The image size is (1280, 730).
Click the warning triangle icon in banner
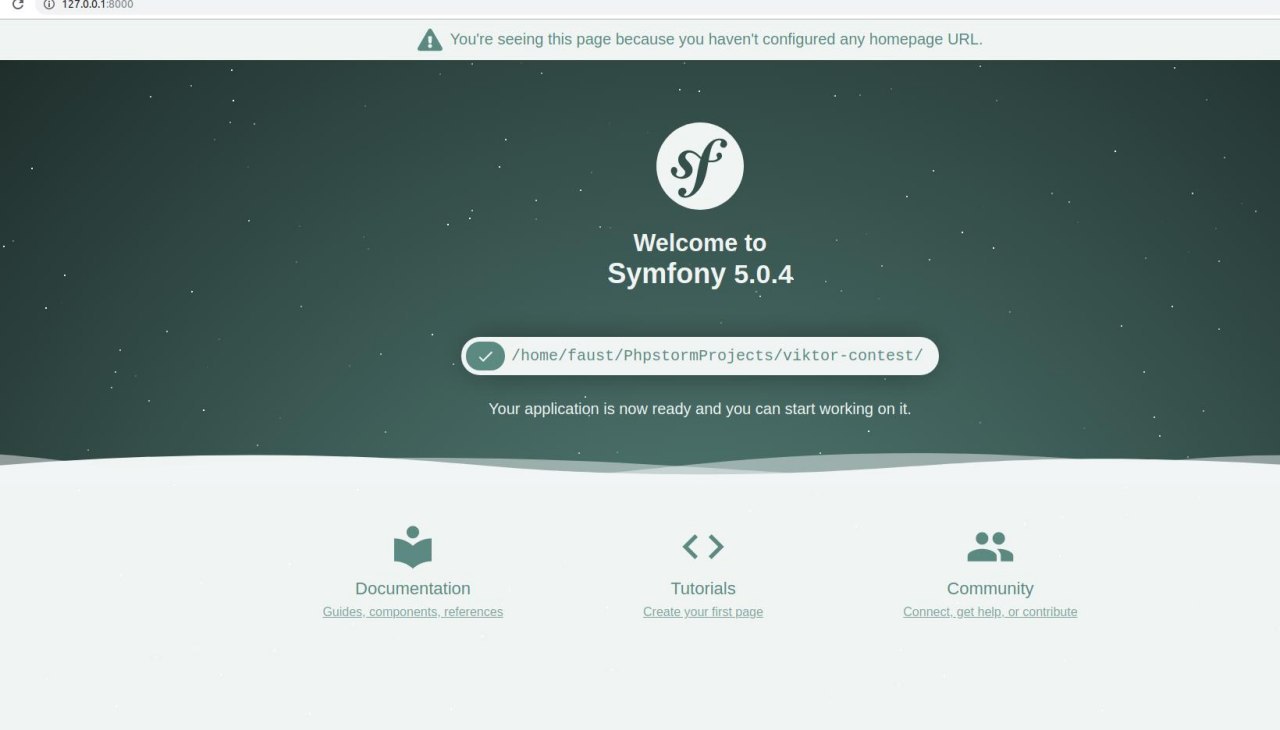coord(430,40)
